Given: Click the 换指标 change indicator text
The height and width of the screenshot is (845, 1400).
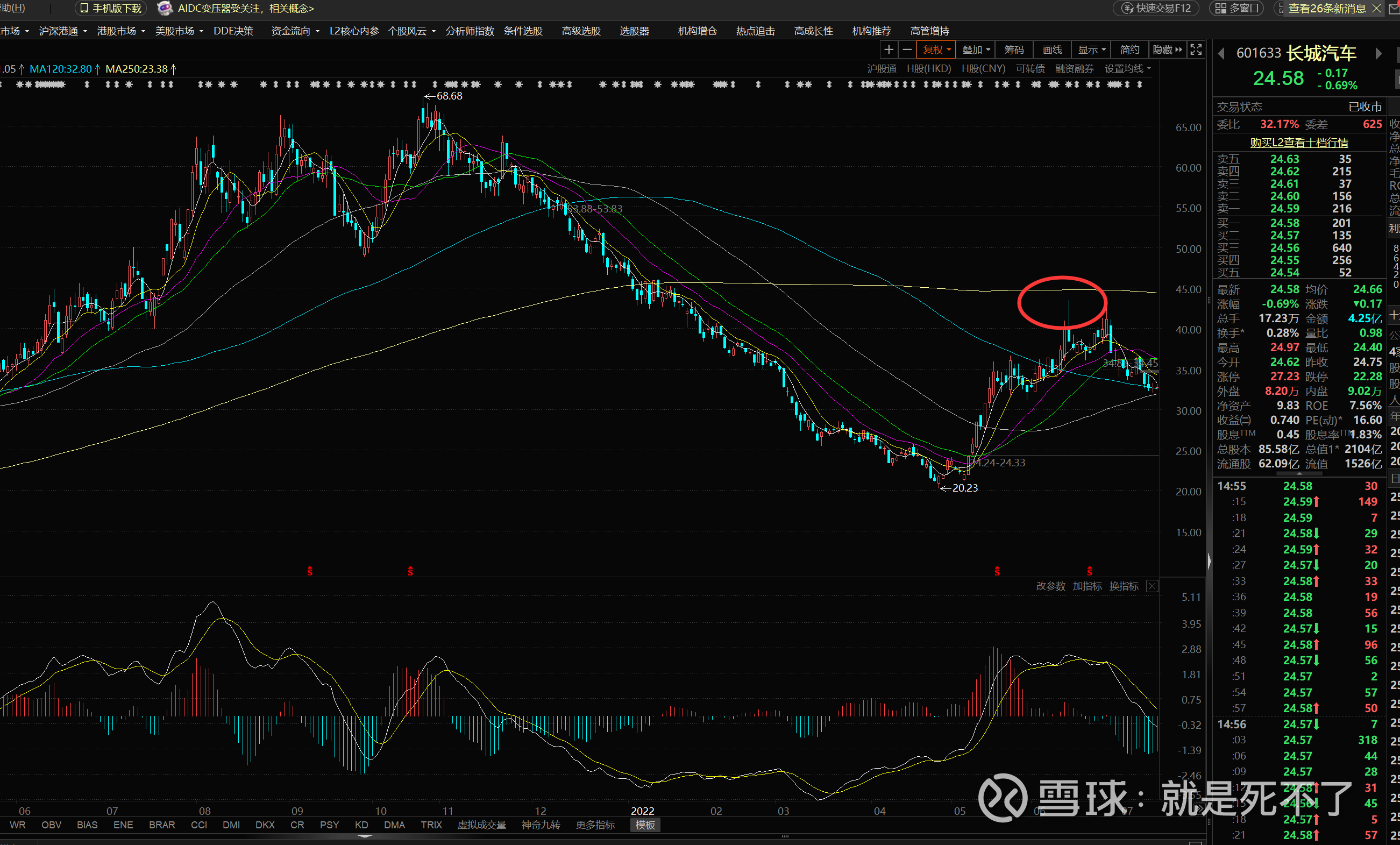Looking at the screenshot, I should tap(1124, 586).
